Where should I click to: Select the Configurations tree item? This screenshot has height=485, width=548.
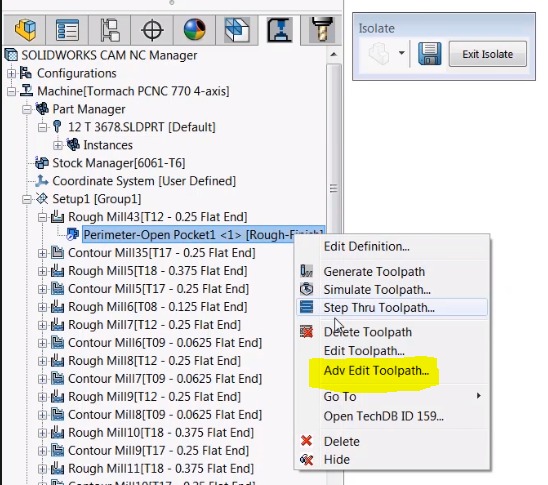77,73
